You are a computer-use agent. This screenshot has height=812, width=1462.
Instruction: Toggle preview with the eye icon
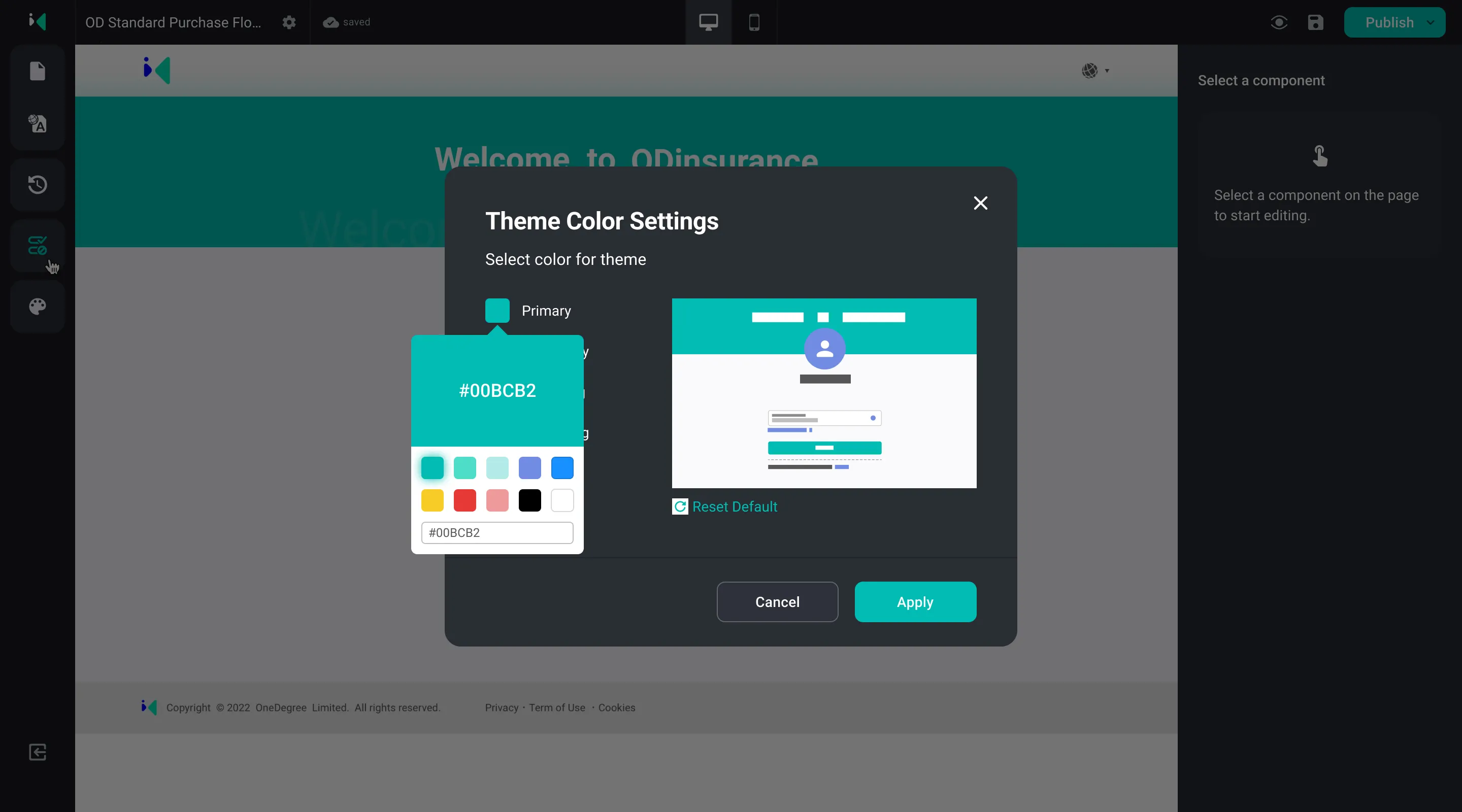1279,22
